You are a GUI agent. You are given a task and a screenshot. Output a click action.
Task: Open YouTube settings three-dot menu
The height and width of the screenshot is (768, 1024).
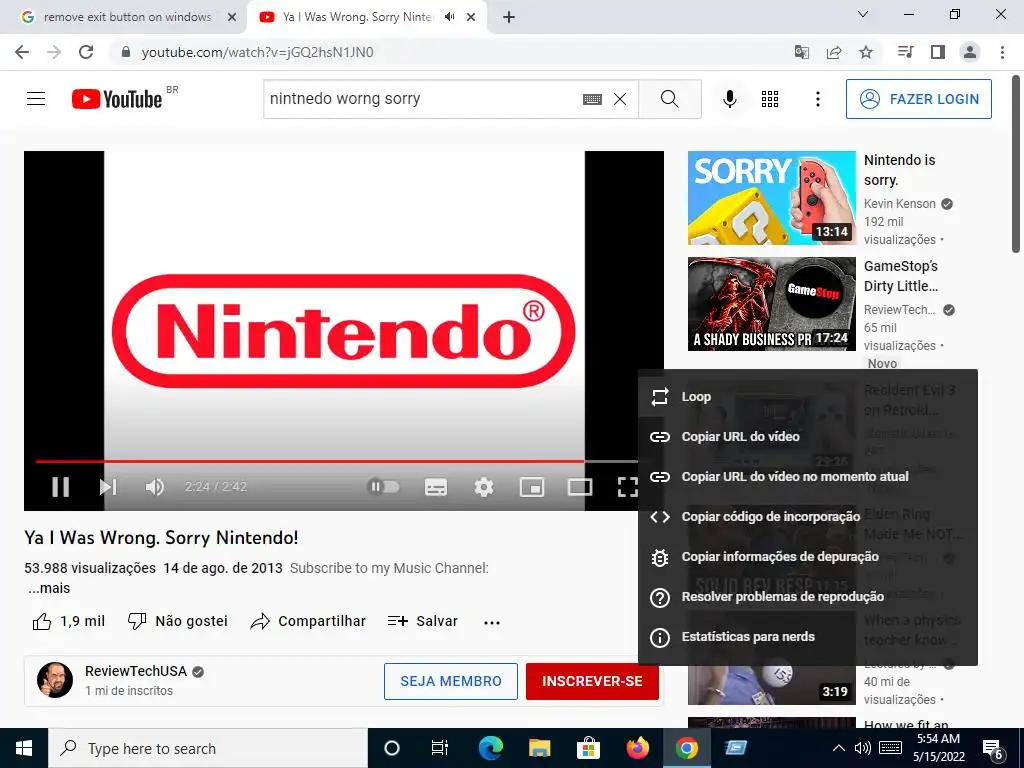point(818,99)
